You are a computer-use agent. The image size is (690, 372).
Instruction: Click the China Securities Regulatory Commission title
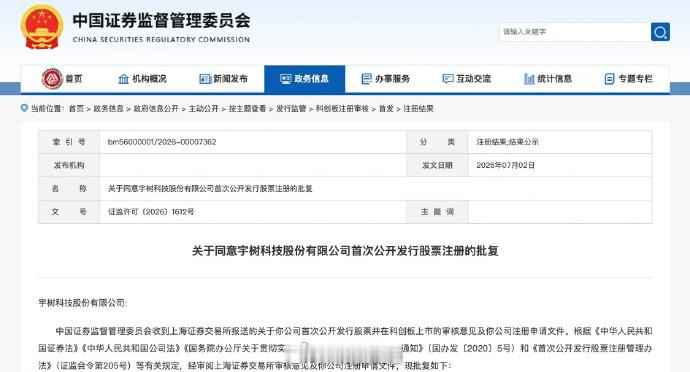point(161,27)
